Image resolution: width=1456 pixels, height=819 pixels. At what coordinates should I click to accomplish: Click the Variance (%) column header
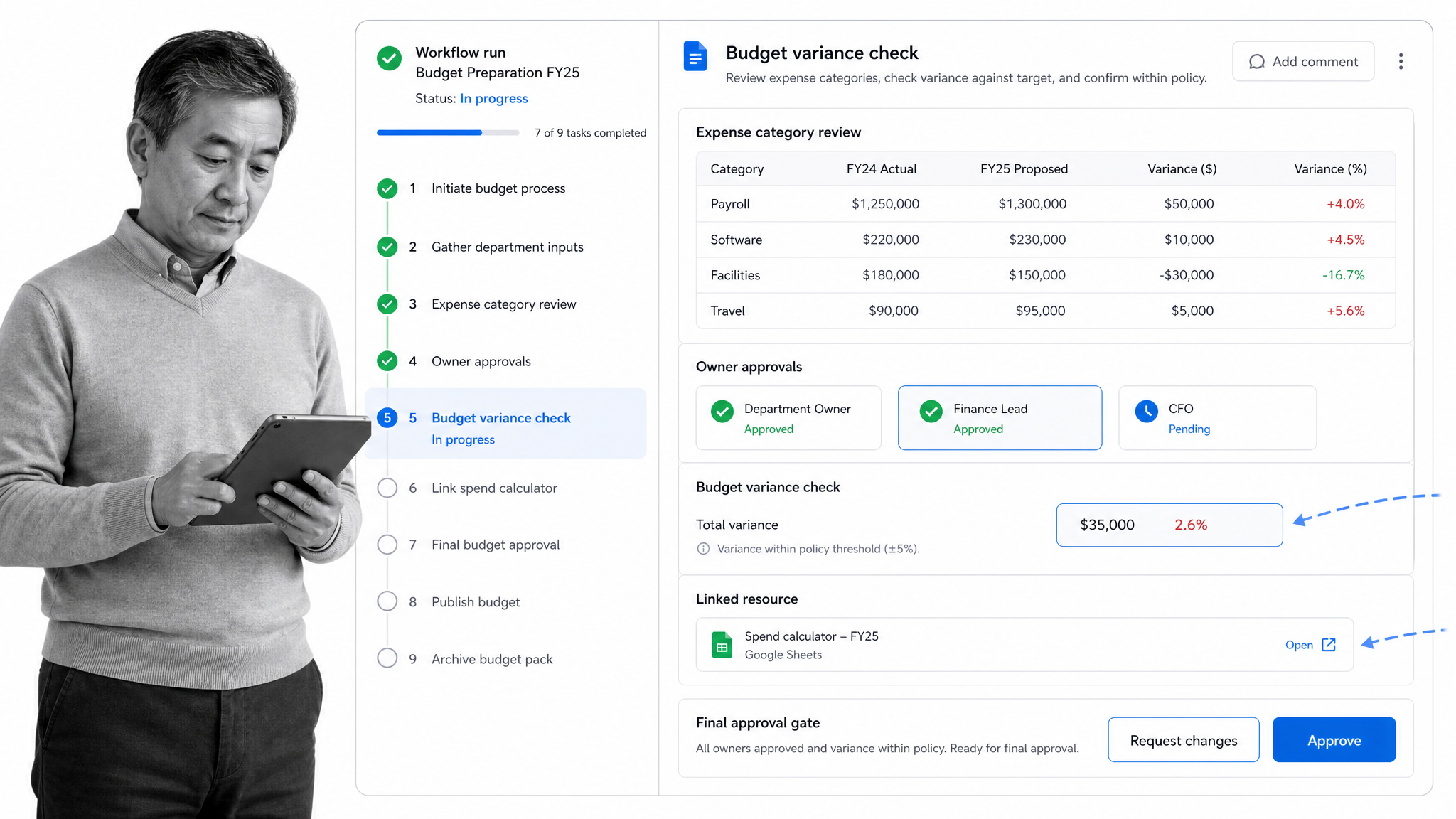[1330, 169]
